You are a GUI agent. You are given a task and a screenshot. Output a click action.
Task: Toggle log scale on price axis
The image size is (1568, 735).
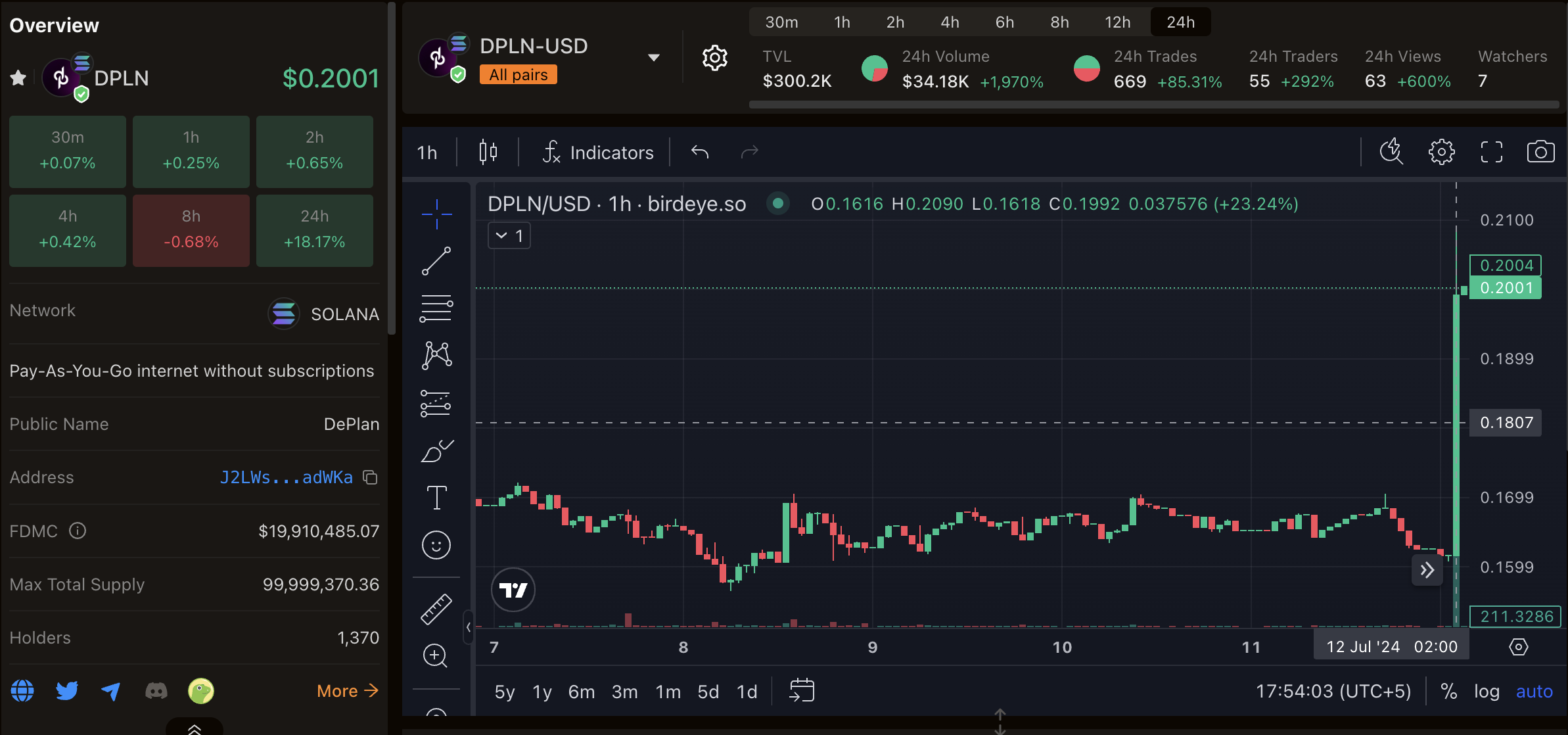point(1487,692)
